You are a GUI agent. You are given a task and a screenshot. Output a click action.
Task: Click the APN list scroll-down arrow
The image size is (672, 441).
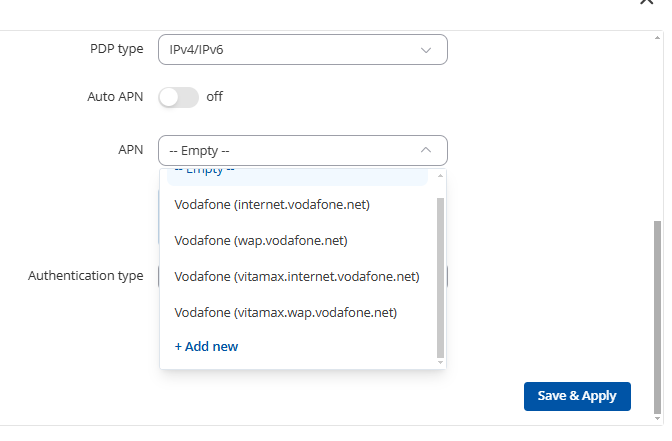(440, 363)
